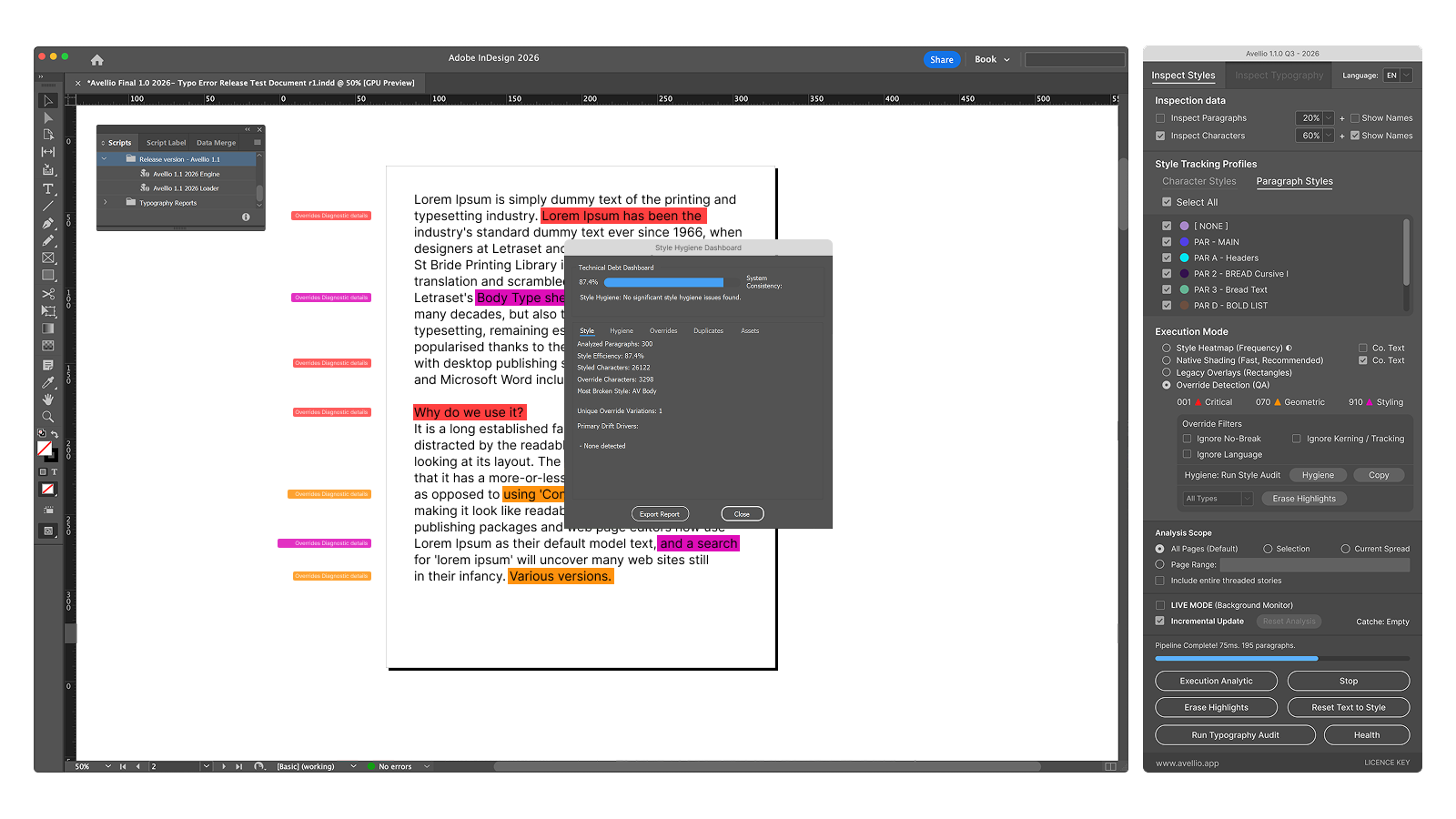The width and height of the screenshot is (1456, 819).
Task: Select the Pencil tool
Action: click(x=48, y=240)
